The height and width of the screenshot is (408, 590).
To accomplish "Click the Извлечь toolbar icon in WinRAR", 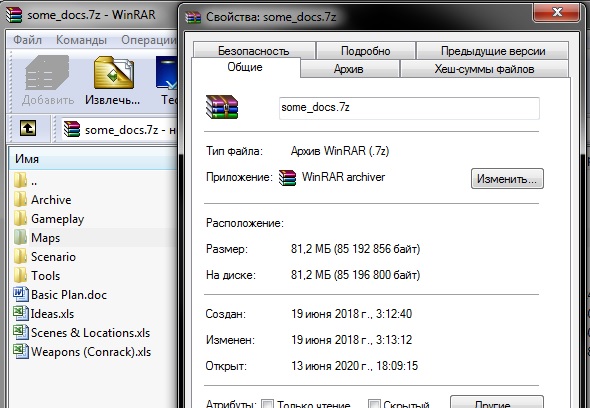I will click(114, 73).
